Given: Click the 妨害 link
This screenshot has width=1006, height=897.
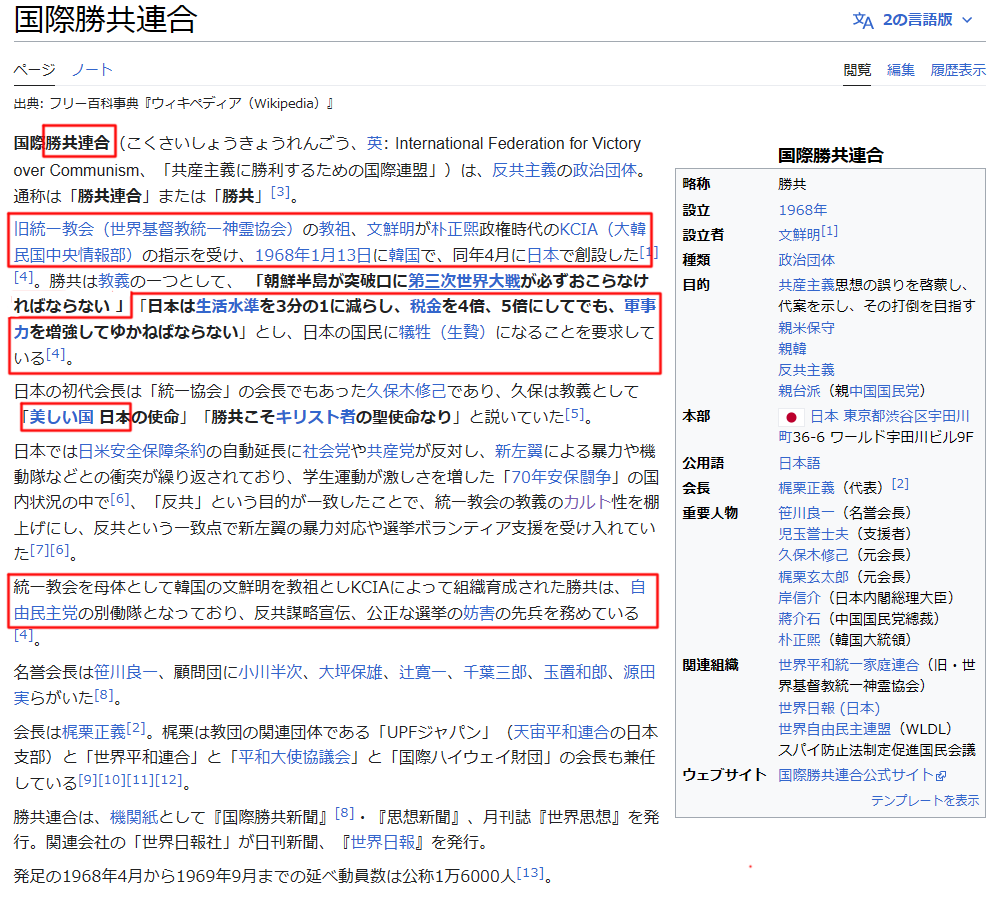Looking at the screenshot, I should 479,613.
